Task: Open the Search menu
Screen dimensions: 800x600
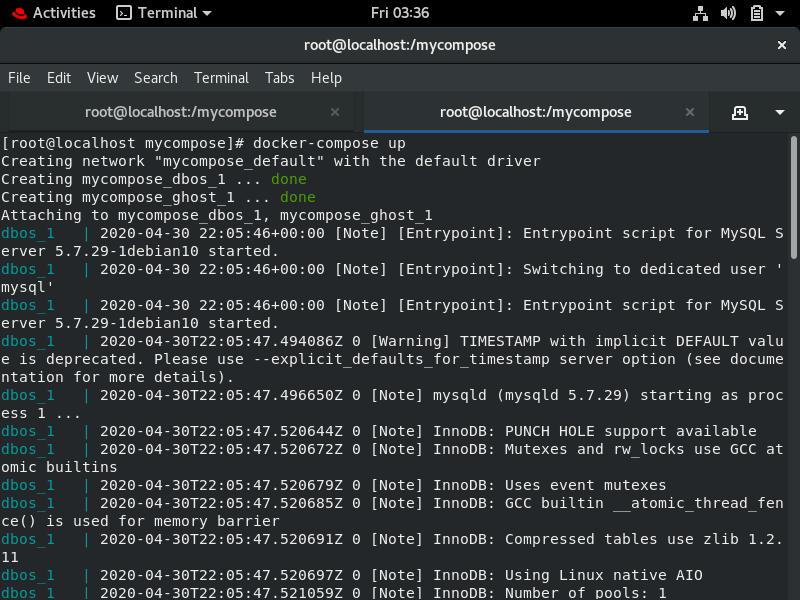Action: [155, 78]
